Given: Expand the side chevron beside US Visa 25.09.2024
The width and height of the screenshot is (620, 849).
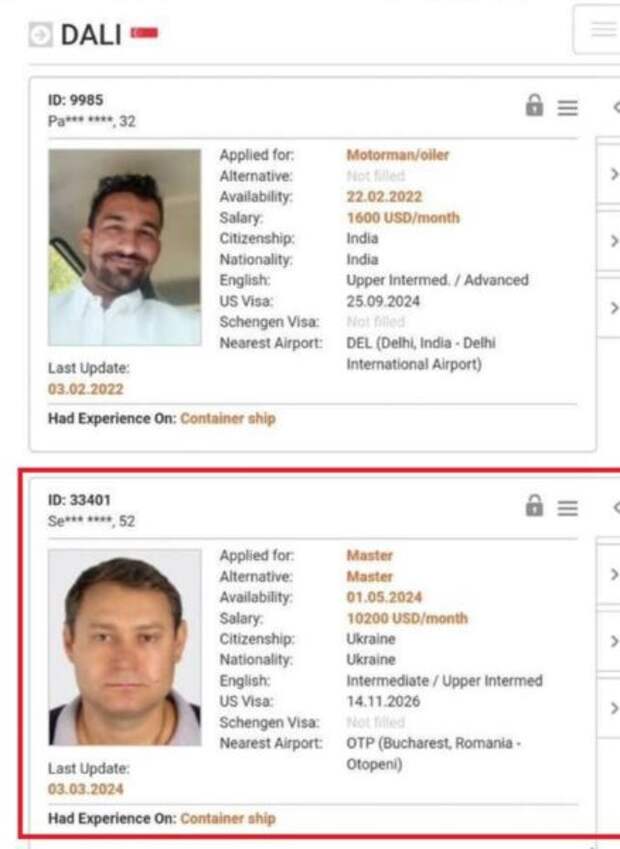Looking at the screenshot, I should coord(614,308).
